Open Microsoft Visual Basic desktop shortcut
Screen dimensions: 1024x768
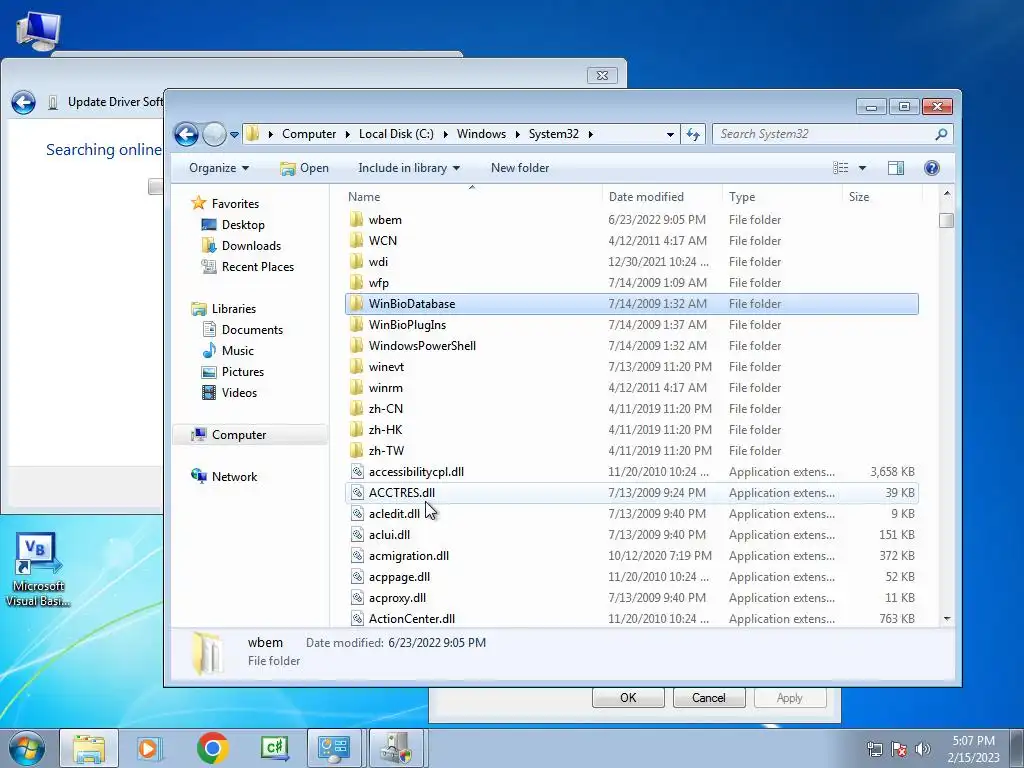pyautogui.click(x=37, y=569)
